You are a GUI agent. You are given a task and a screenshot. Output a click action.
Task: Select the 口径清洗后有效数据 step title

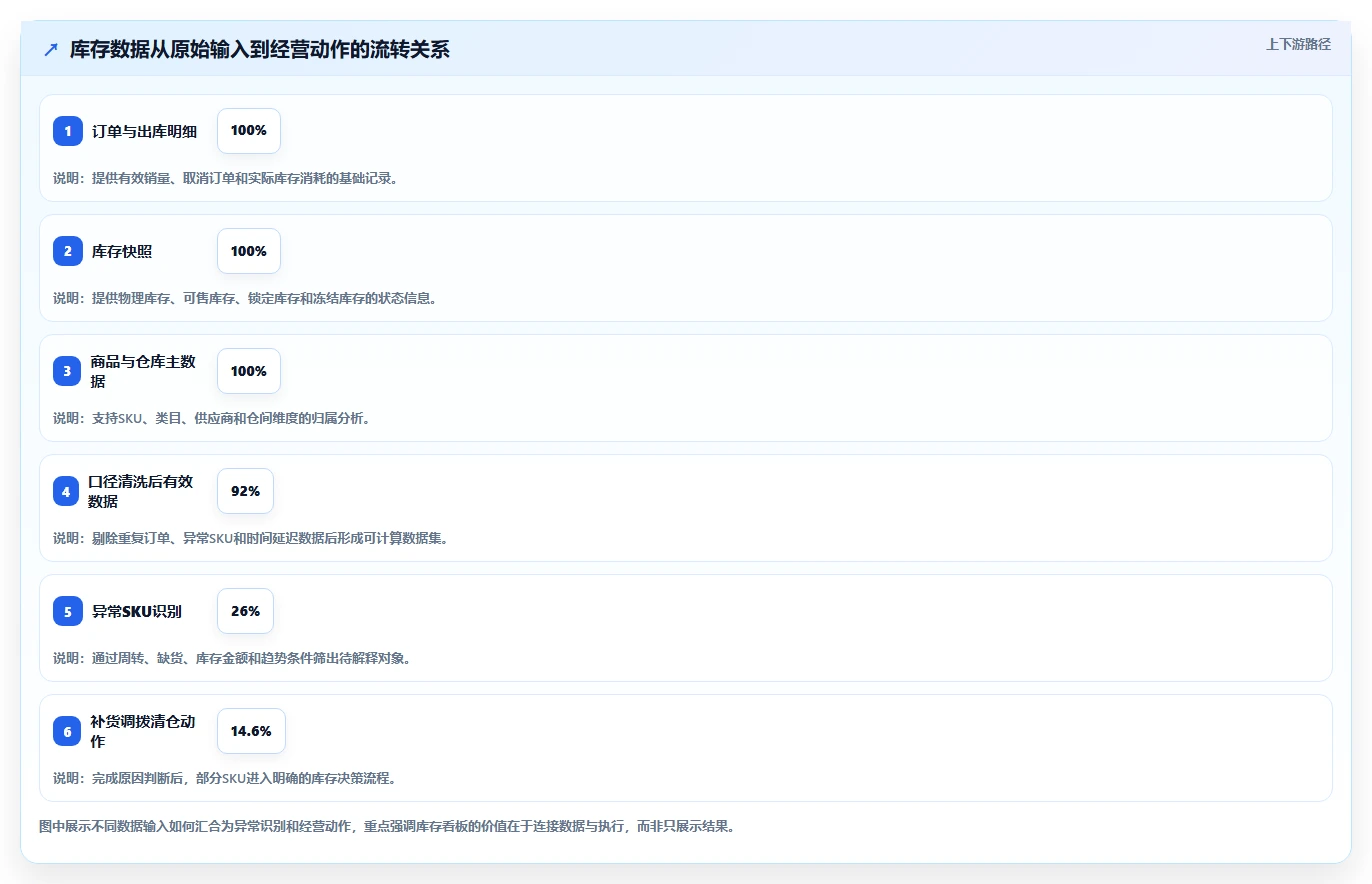140,491
